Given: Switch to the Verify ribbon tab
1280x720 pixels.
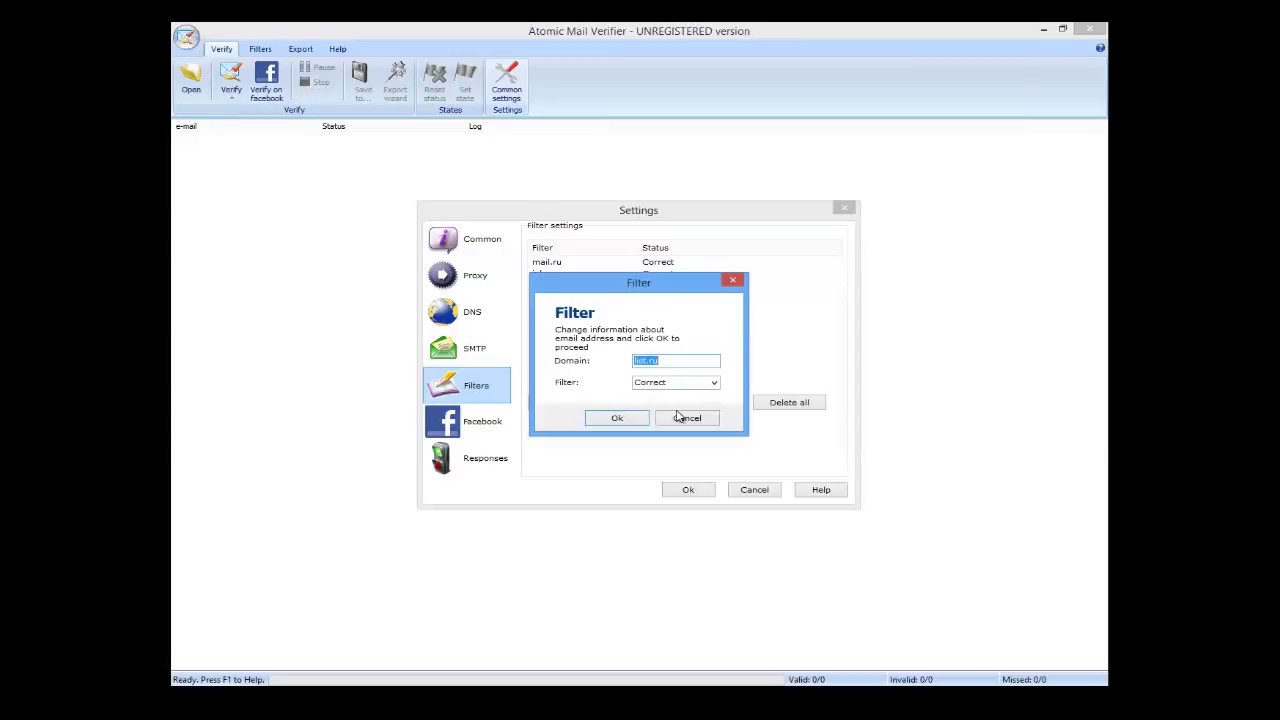Looking at the screenshot, I should point(221,49).
